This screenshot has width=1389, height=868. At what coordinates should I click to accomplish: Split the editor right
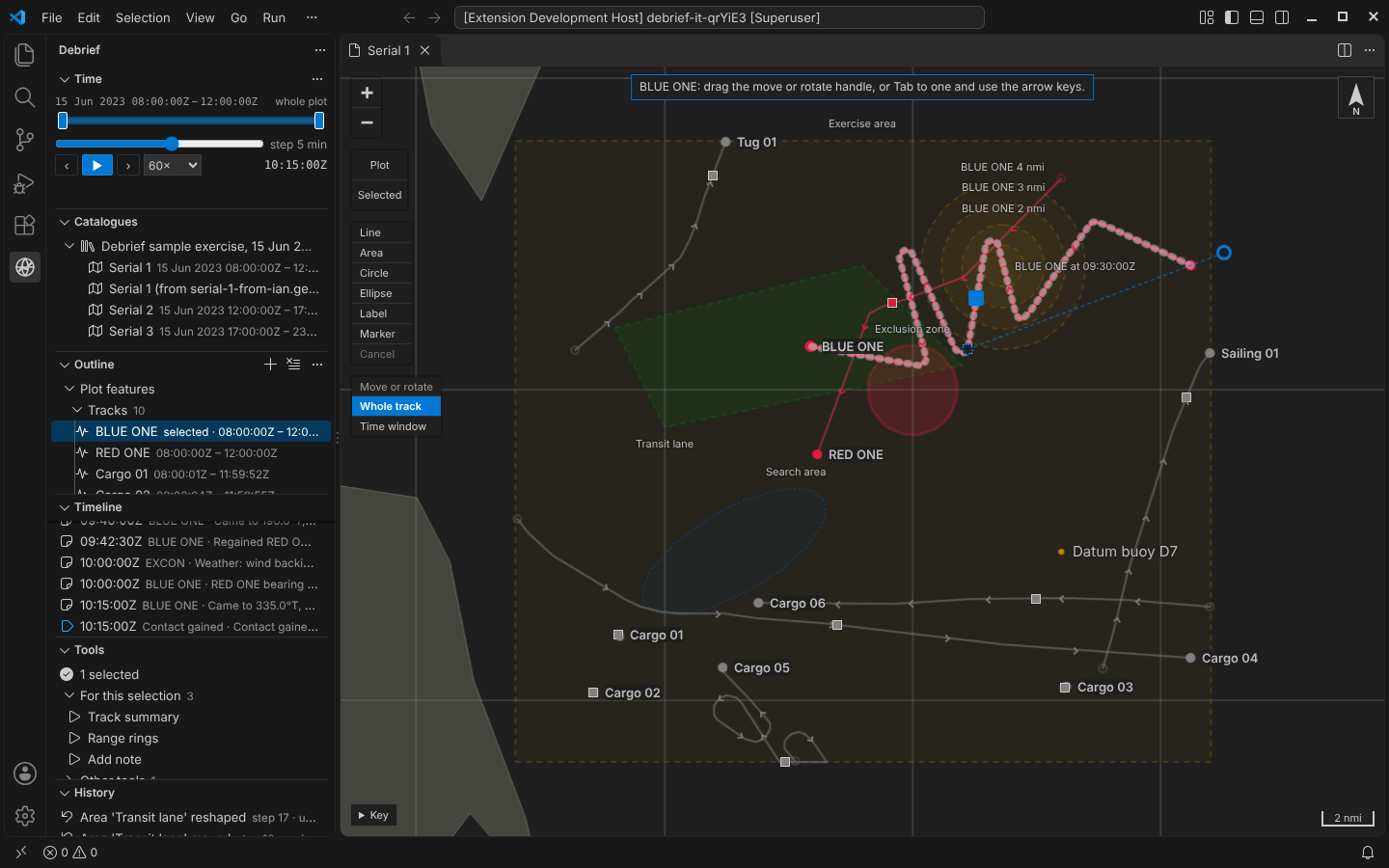pos(1345,50)
